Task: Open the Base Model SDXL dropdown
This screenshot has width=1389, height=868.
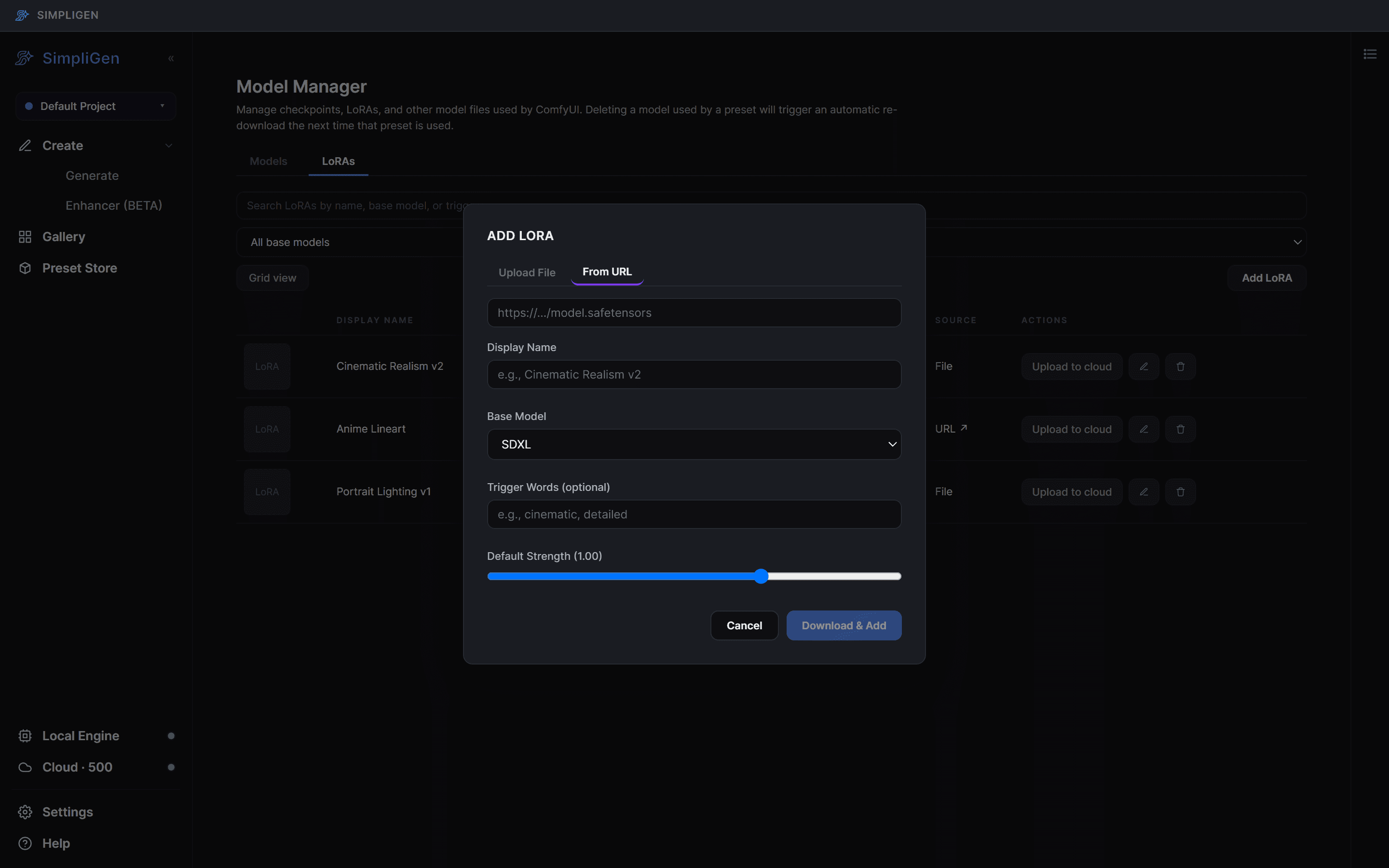Action: (694, 444)
